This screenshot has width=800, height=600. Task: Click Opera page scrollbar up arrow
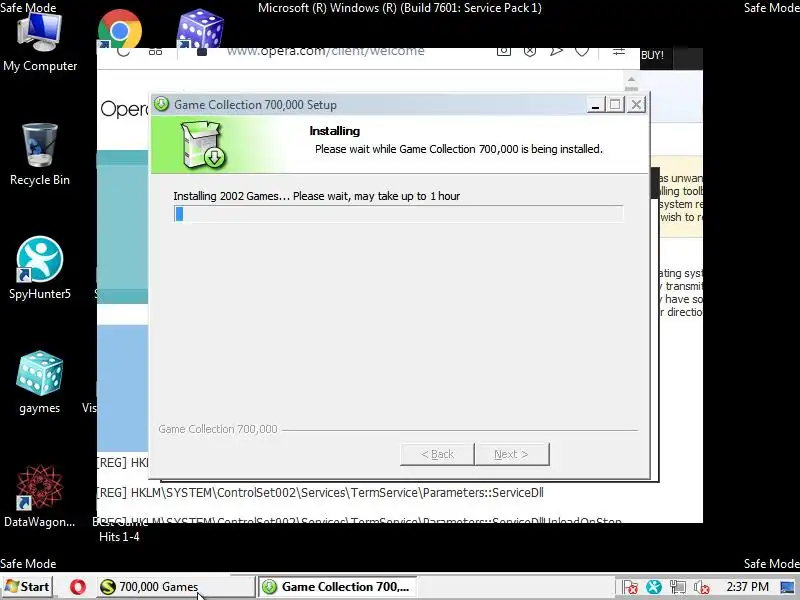[631, 82]
